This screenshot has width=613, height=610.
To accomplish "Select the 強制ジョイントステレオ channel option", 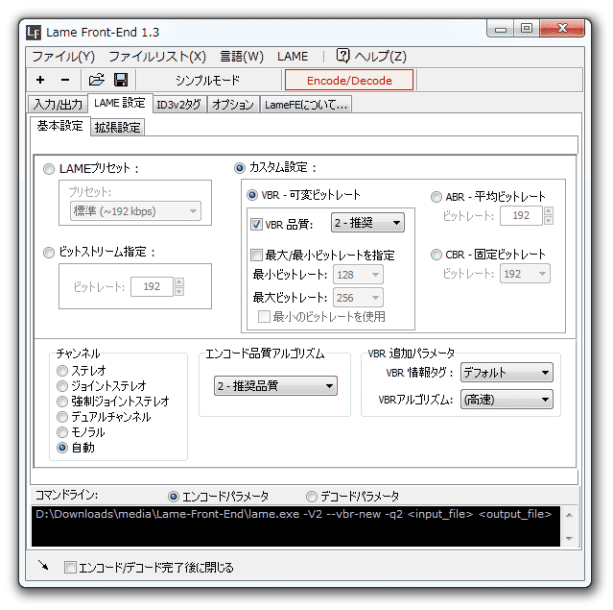I will (x=62, y=401).
